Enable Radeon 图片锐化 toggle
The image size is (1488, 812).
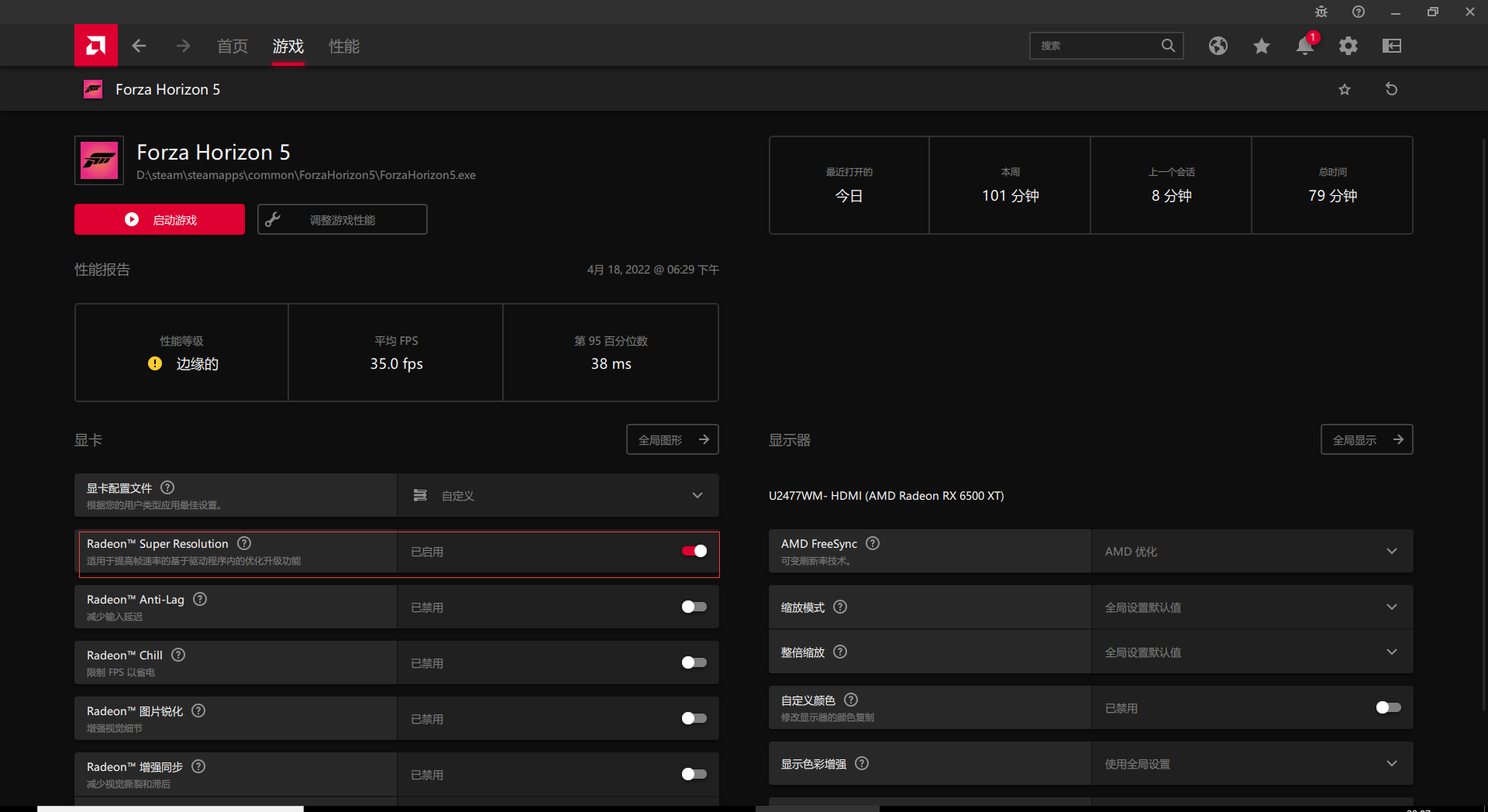pos(694,718)
